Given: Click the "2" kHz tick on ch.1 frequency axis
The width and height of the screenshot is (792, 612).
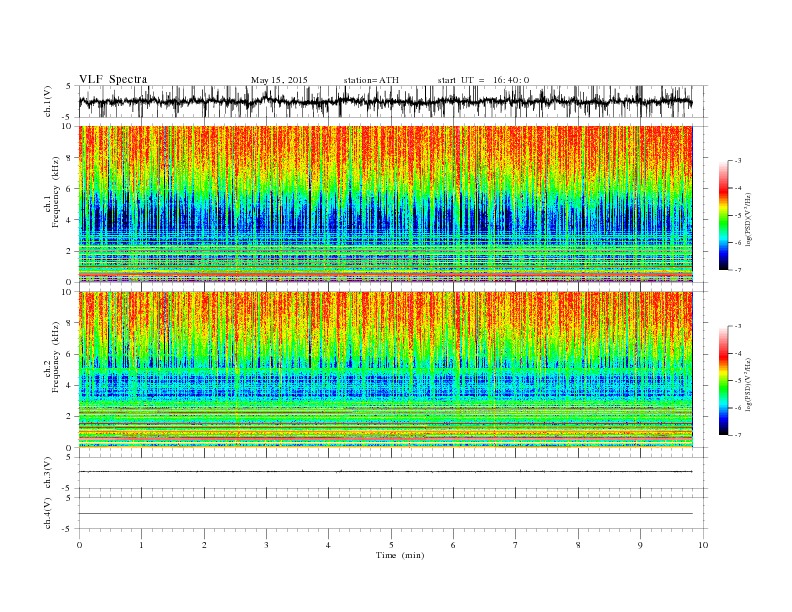Looking at the screenshot, I should click(x=70, y=251).
